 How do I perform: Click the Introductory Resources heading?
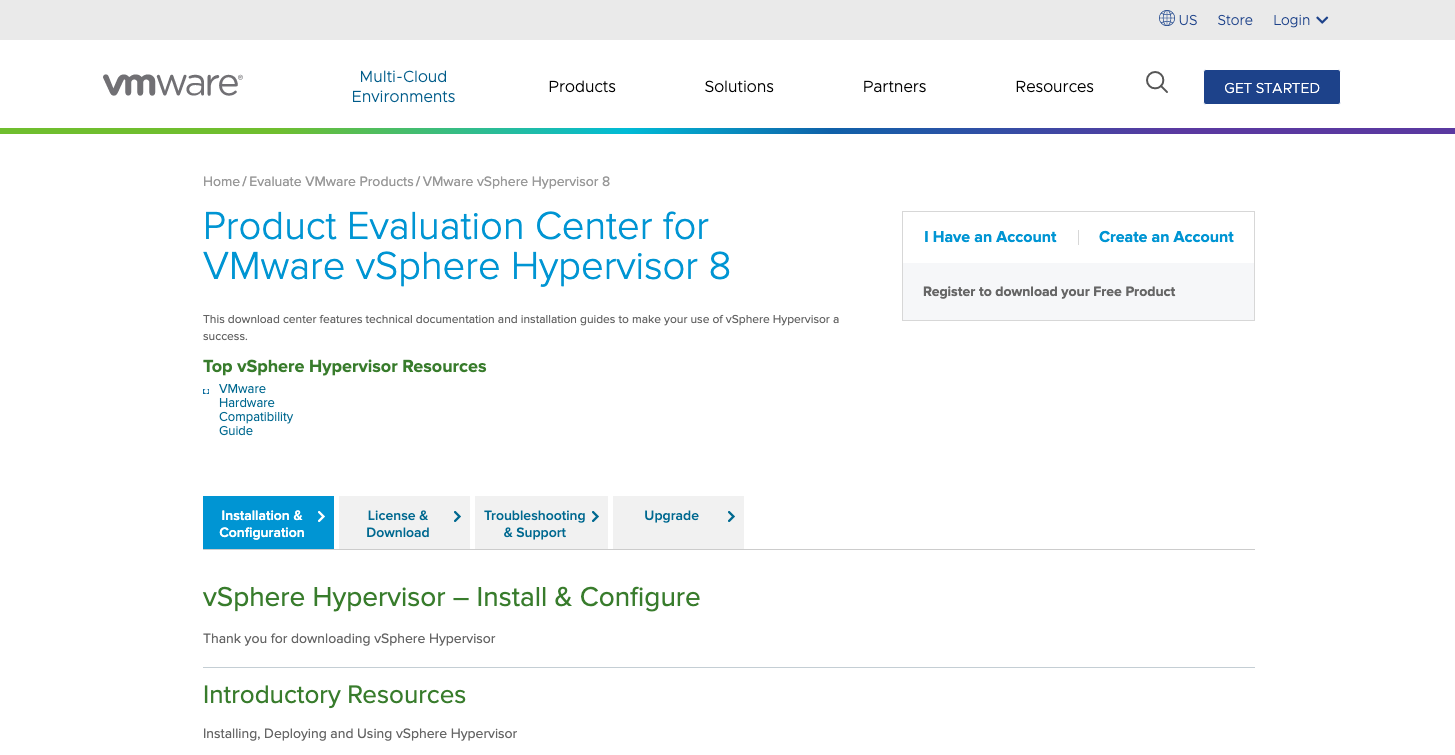(x=334, y=695)
